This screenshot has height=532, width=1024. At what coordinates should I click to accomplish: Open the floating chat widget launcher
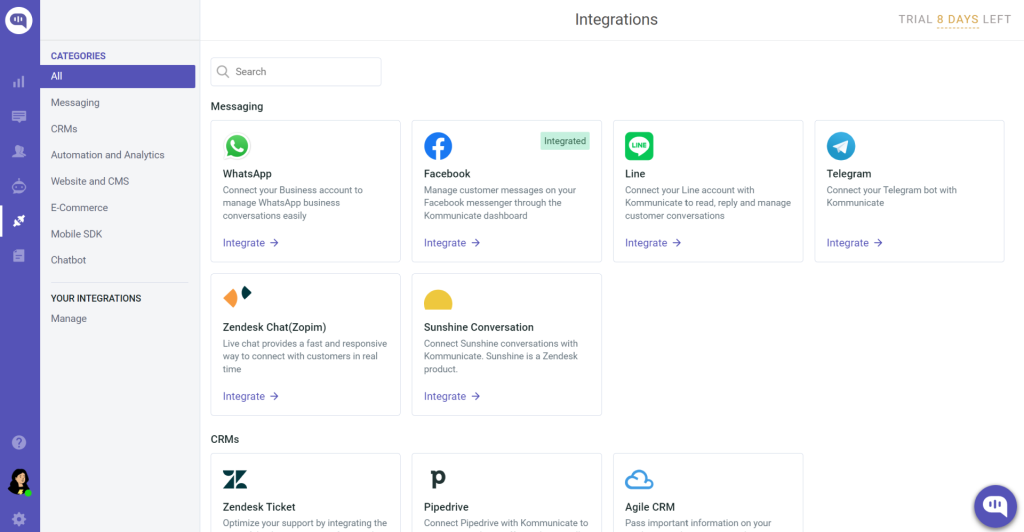995,505
